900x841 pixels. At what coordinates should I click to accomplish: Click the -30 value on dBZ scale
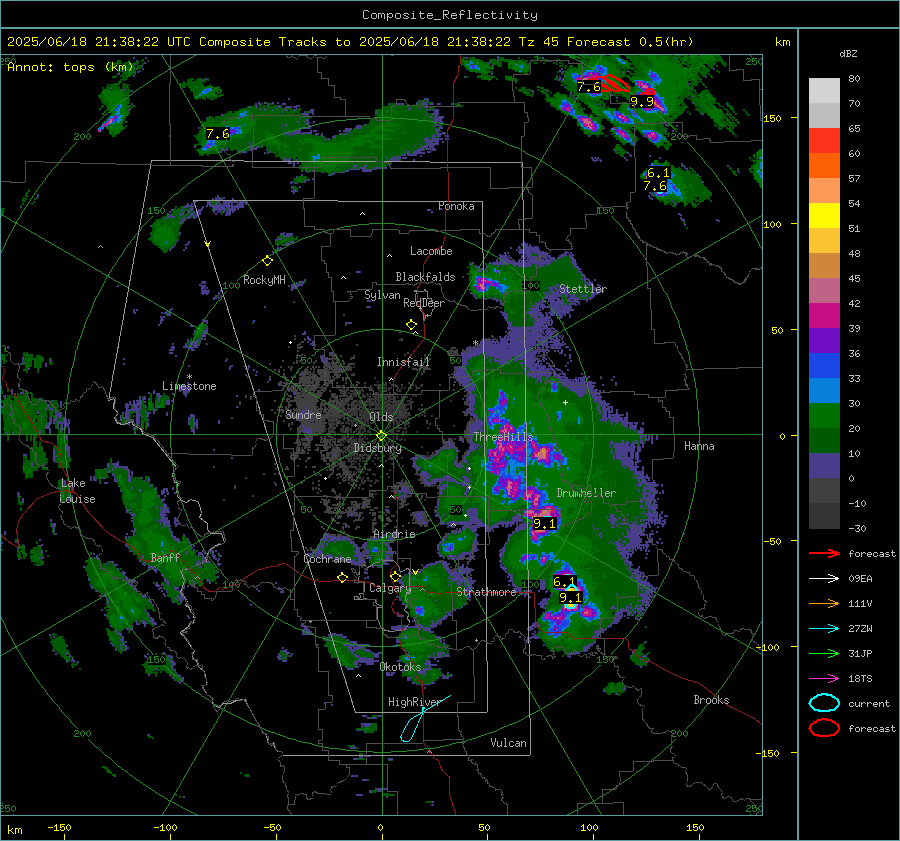(857, 528)
